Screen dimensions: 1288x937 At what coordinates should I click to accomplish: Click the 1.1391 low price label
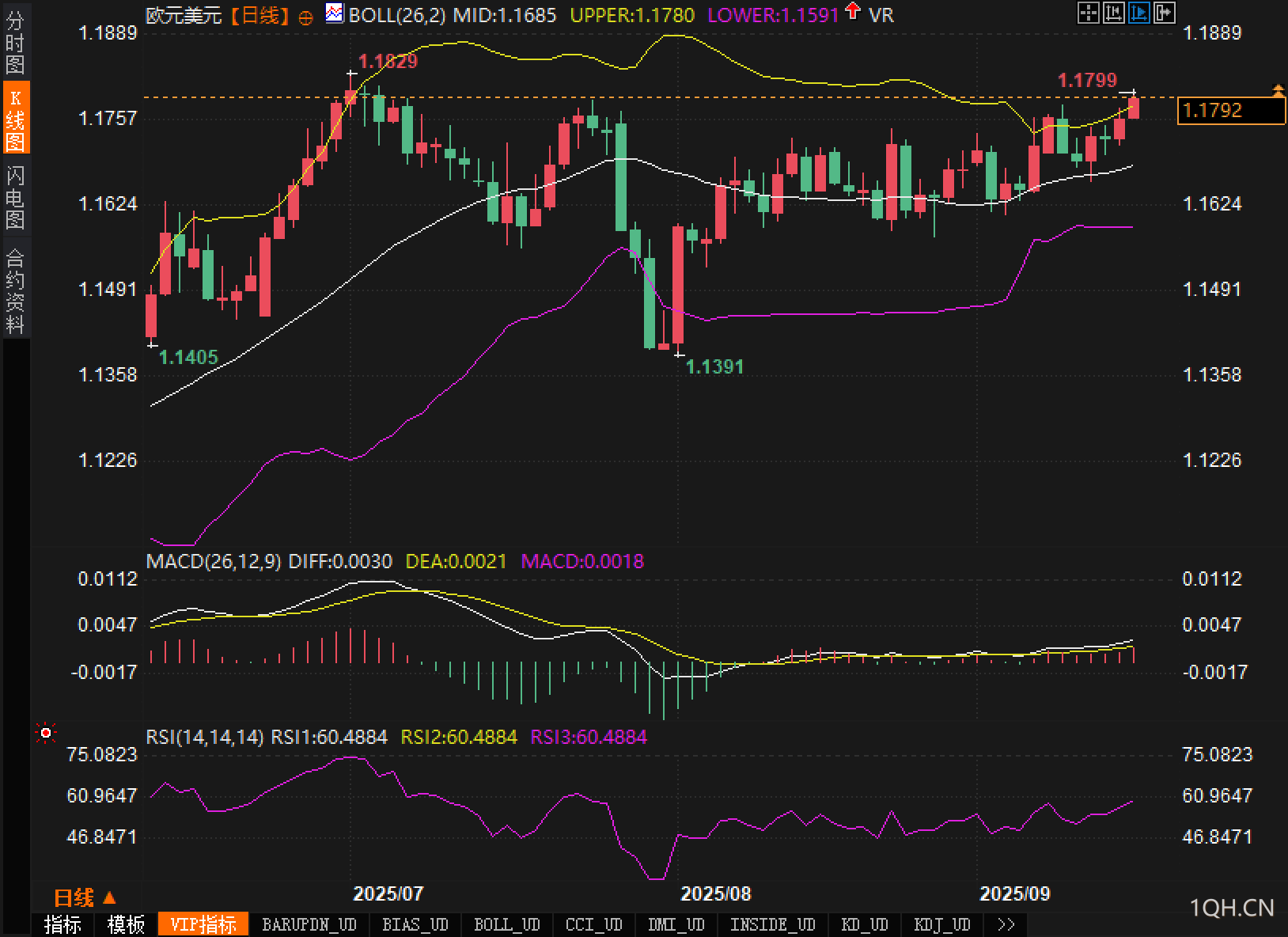(x=714, y=366)
